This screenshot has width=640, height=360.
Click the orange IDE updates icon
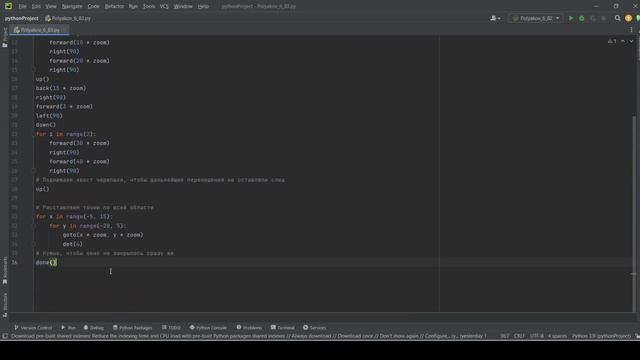pyautogui.click(x=628, y=18)
